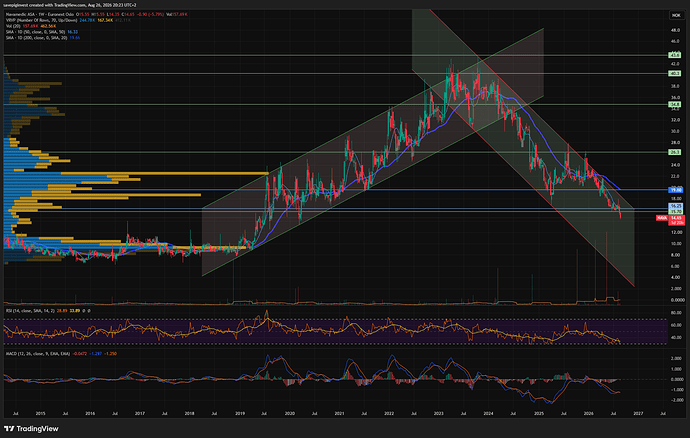Click the blue 19.60 price label

(x=675, y=190)
